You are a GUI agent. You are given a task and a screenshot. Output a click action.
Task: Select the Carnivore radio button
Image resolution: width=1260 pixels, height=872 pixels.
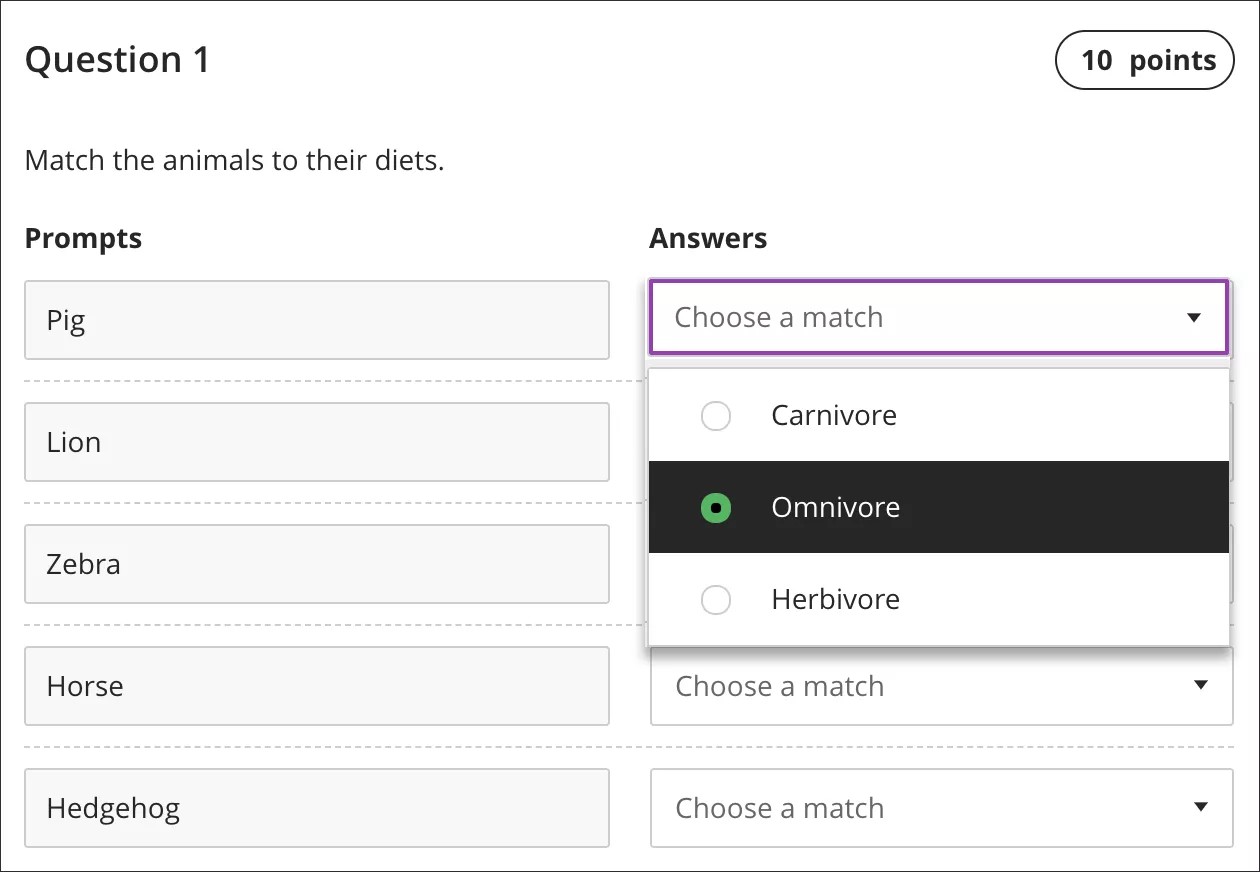point(716,415)
